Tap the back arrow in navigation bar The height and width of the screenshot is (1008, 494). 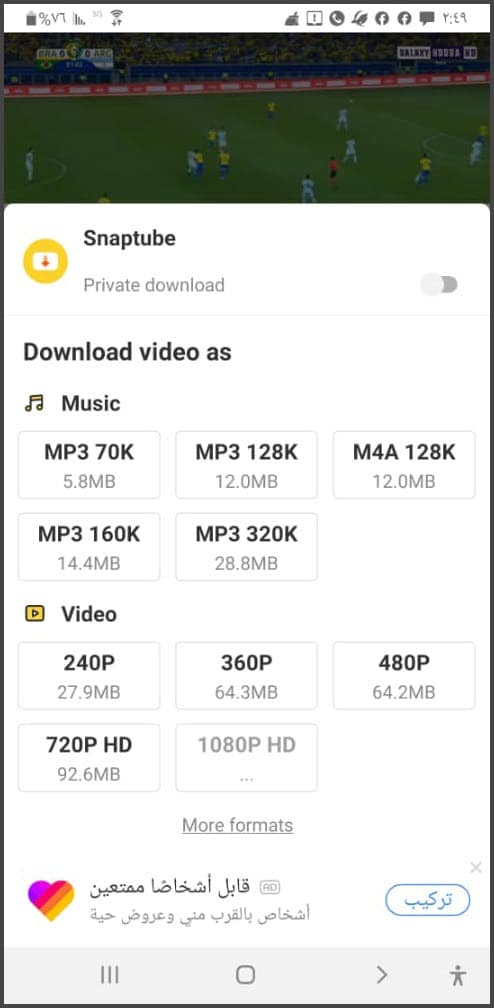pos(382,975)
